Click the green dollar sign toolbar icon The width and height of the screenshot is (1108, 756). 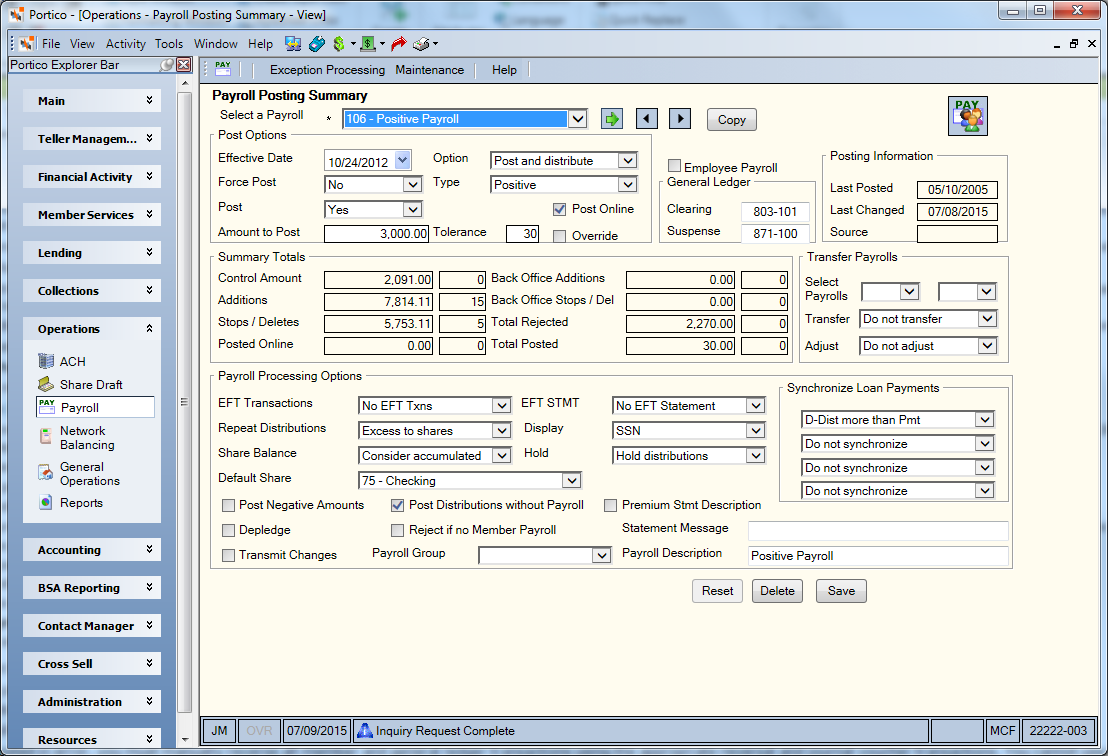pos(338,44)
